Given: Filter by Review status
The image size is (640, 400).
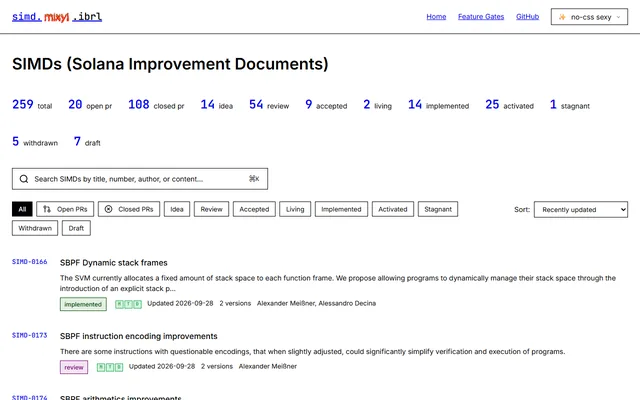Looking at the screenshot, I should click(x=211, y=209).
